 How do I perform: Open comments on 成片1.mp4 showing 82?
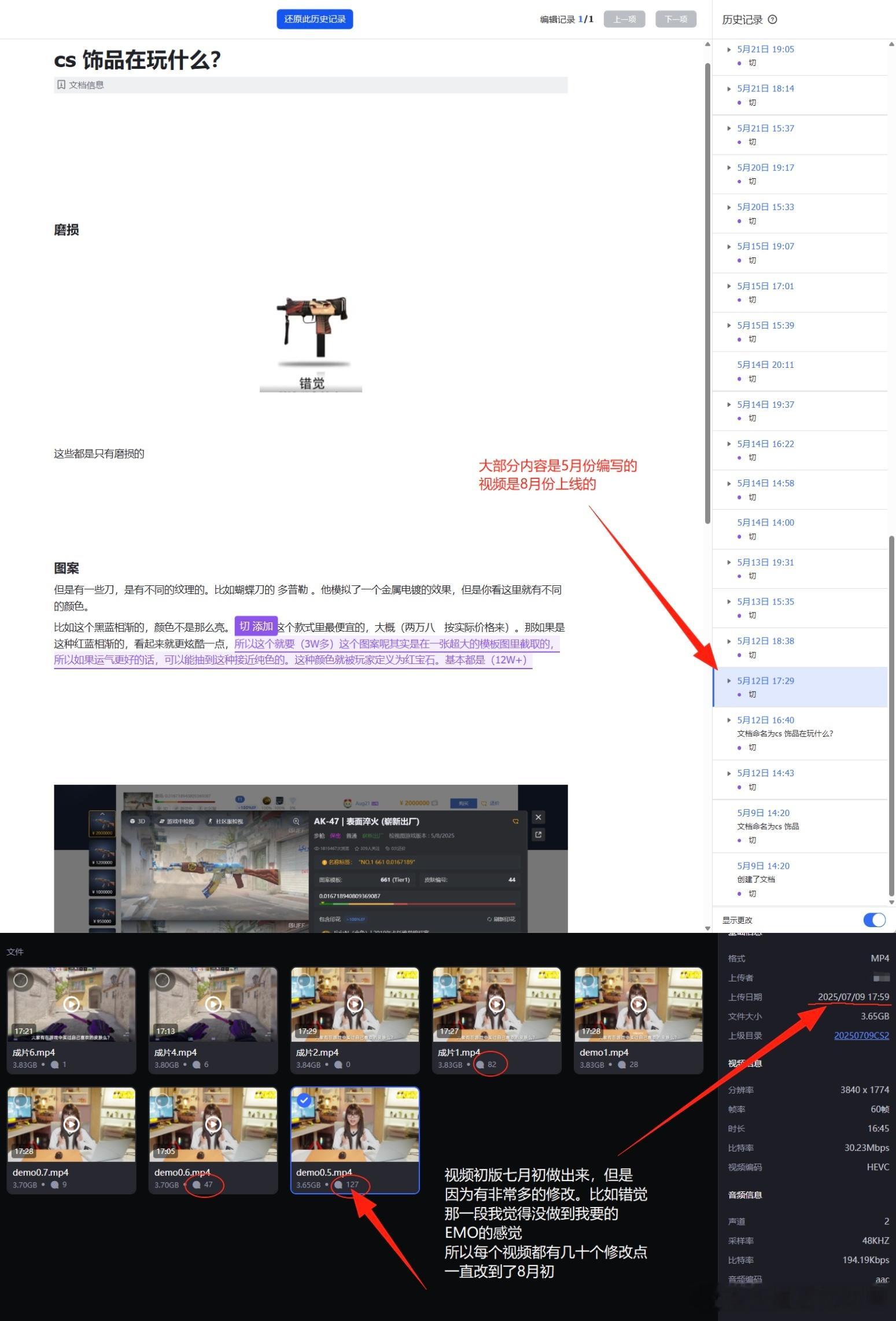(x=486, y=1064)
